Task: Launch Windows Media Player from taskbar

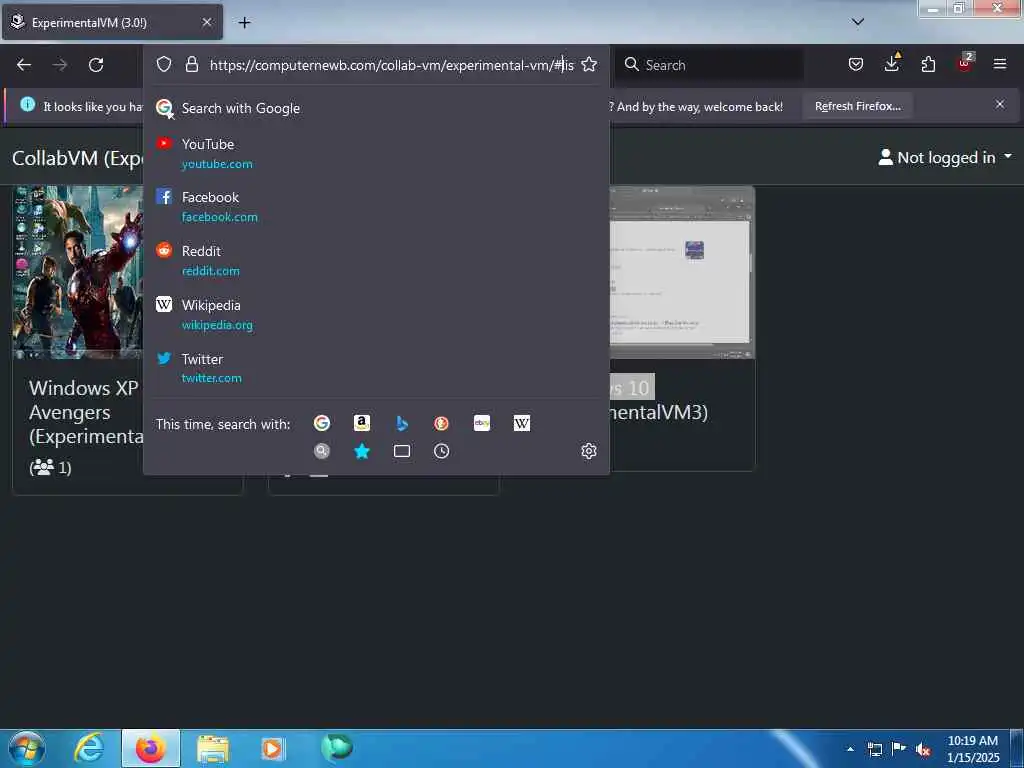Action: [x=272, y=748]
